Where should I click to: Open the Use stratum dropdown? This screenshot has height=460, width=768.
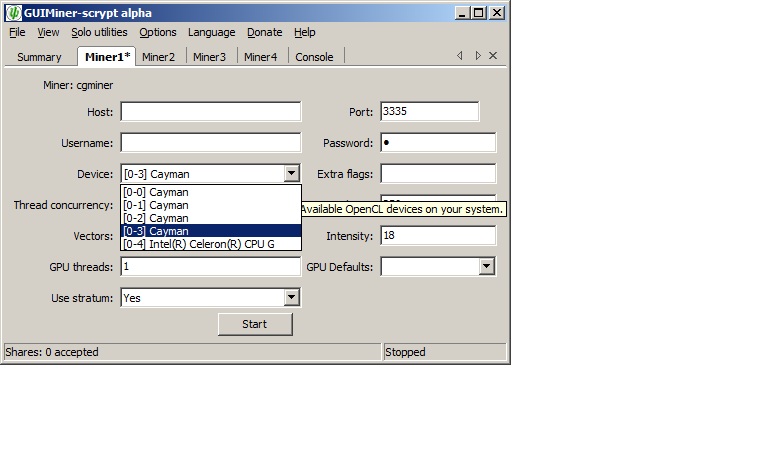(x=291, y=297)
